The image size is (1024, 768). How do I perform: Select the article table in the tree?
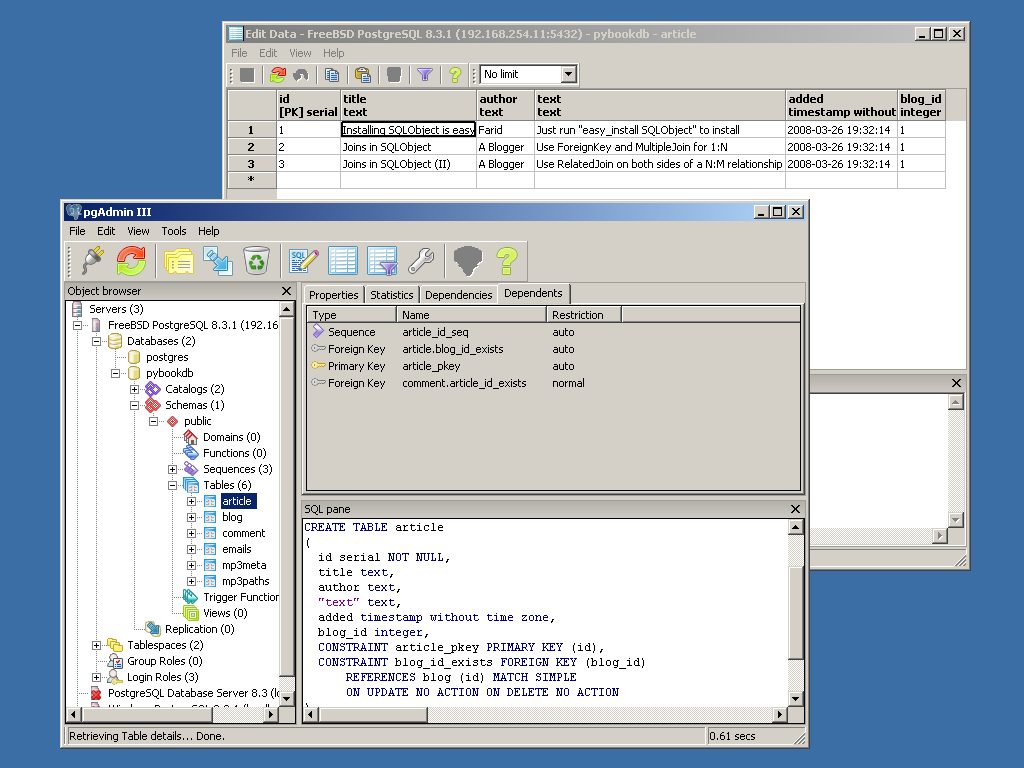[x=236, y=501]
